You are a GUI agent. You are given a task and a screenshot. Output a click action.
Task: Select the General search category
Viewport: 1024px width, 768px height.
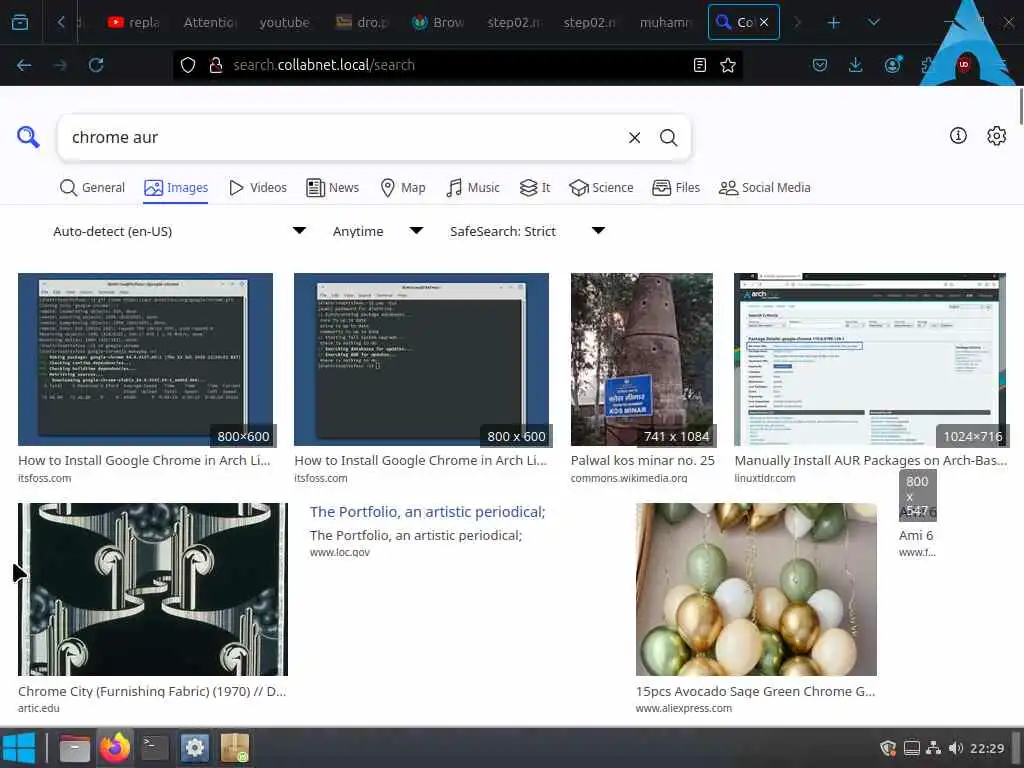click(92, 187)
